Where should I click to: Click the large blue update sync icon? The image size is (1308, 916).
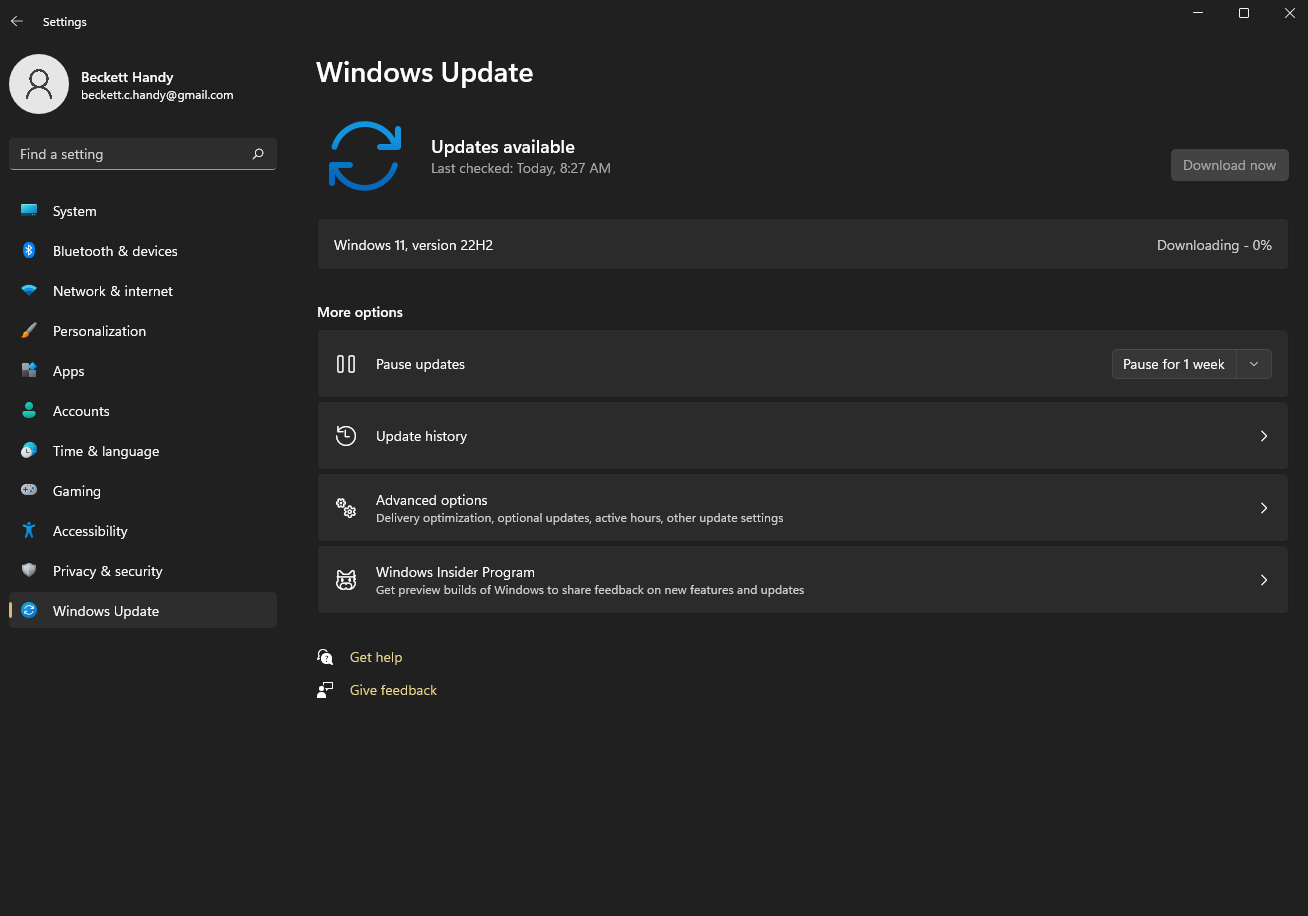tap(365, 156)
